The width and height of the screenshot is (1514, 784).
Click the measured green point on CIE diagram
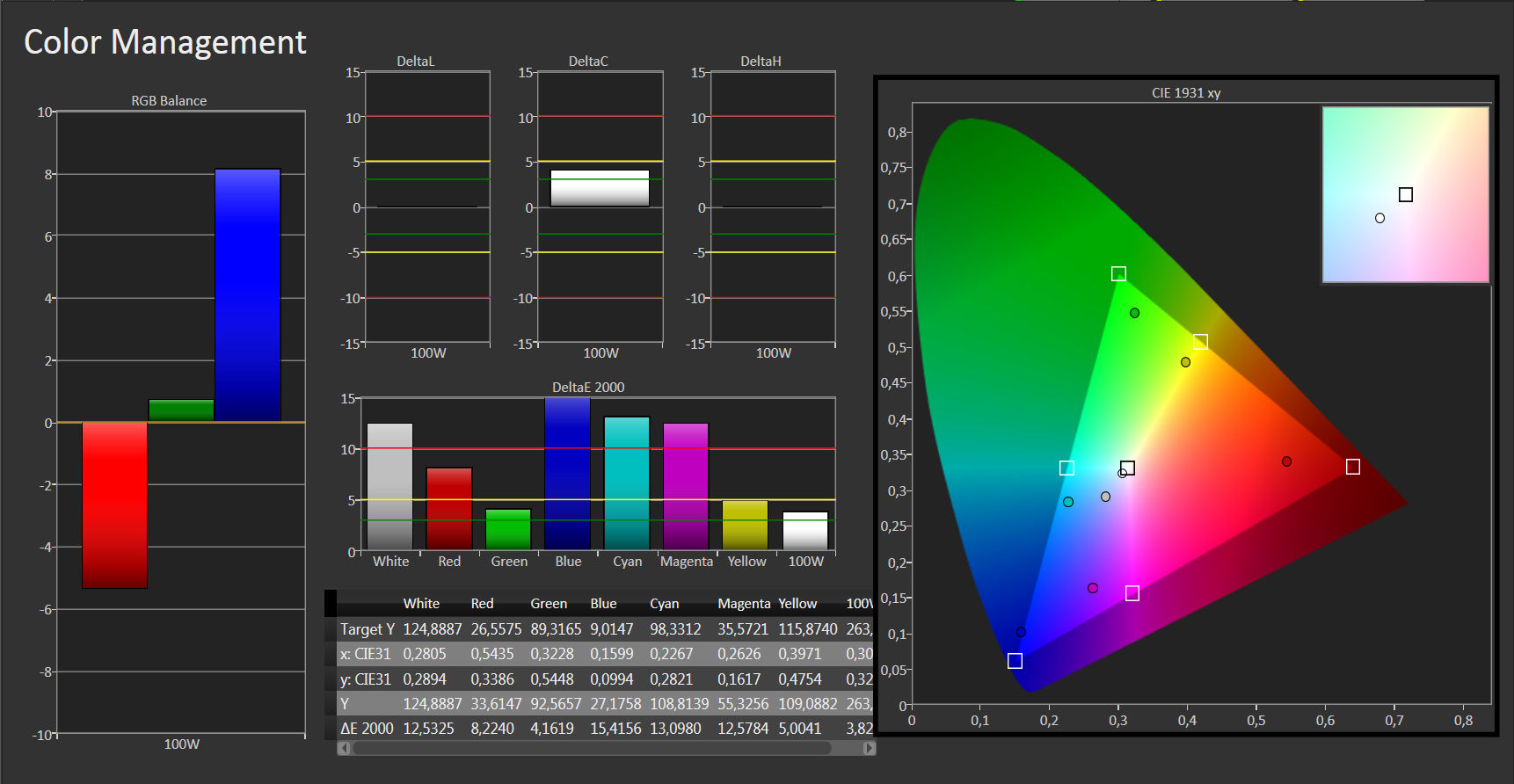tap(1135, 313)
